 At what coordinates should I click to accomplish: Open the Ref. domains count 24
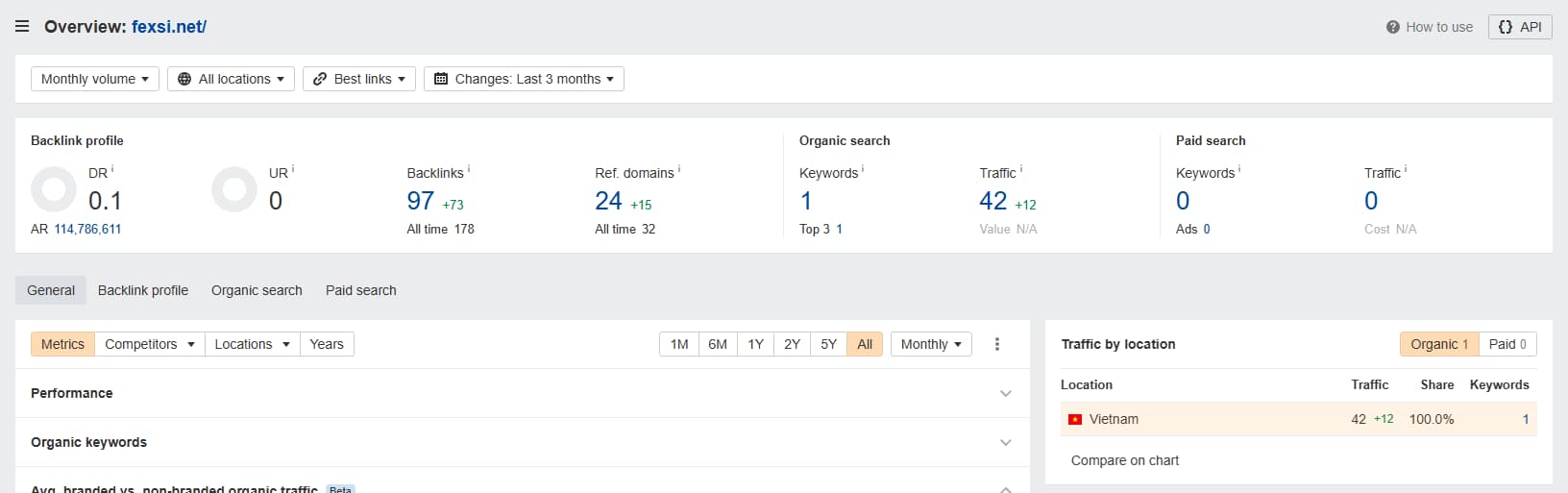point(608,201)
